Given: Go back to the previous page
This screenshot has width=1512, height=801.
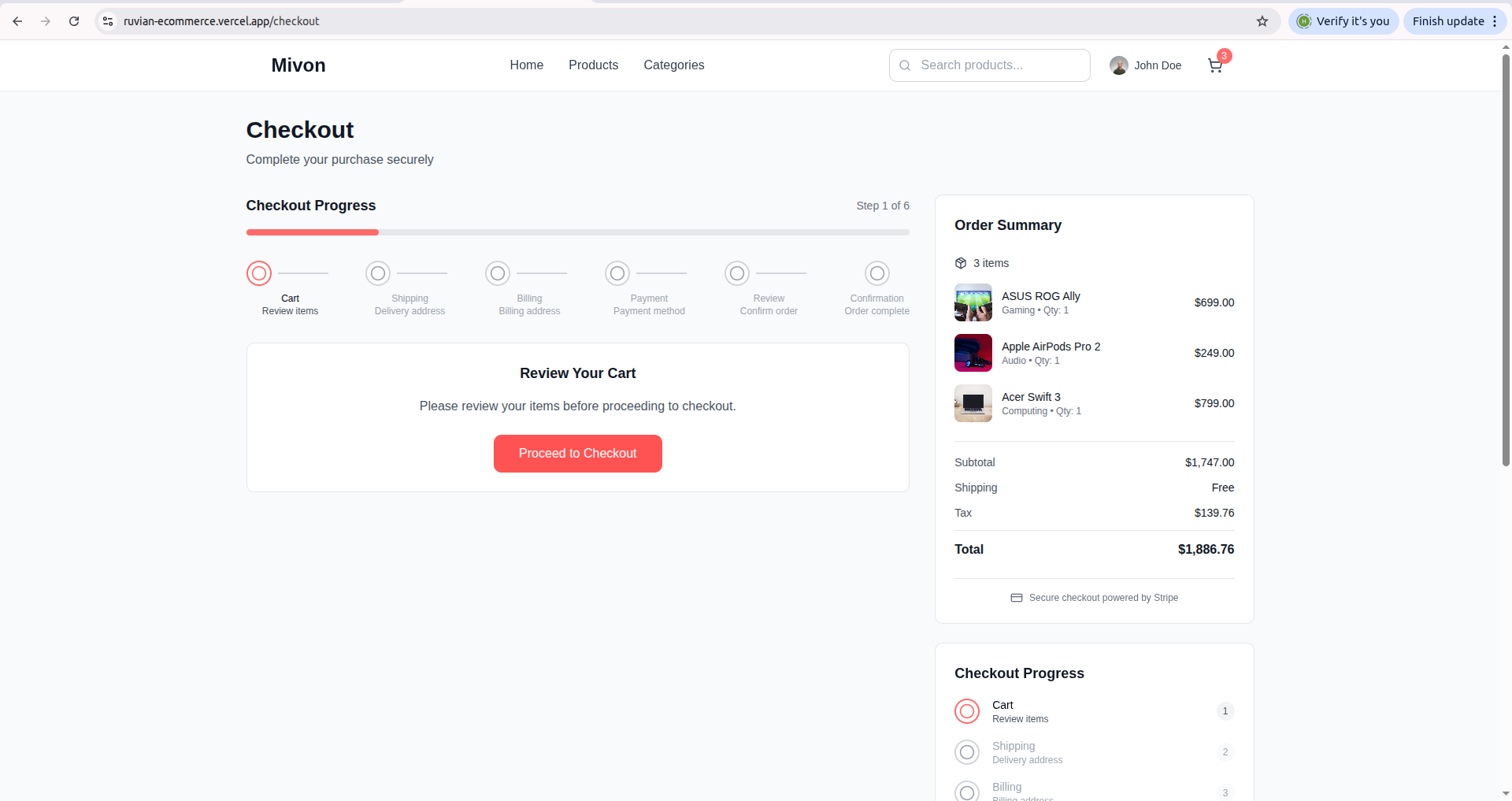Looking at the screenshot, I should point(17,21).
